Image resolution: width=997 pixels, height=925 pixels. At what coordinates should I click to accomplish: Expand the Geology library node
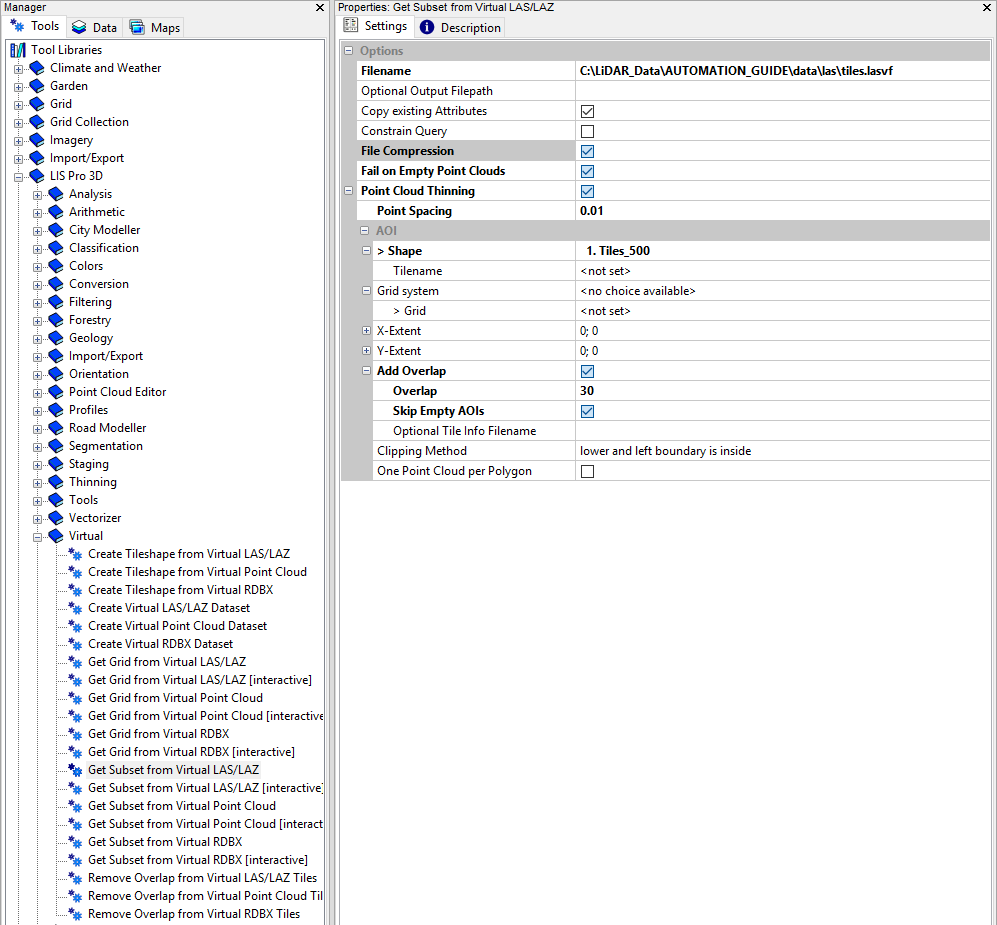(38, 339)
